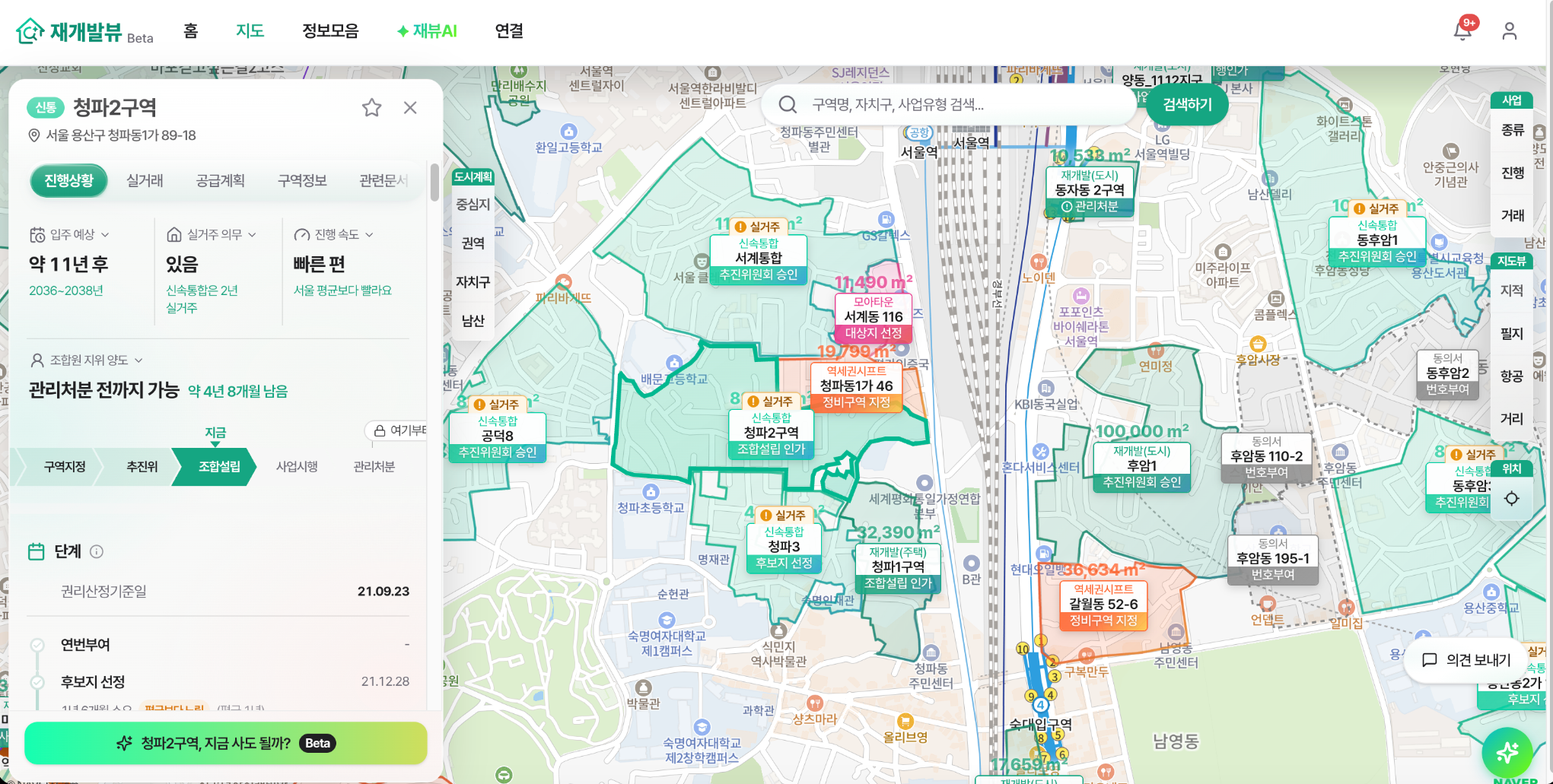Open the 연결 nav link
1553x784 pixels.
509,31
